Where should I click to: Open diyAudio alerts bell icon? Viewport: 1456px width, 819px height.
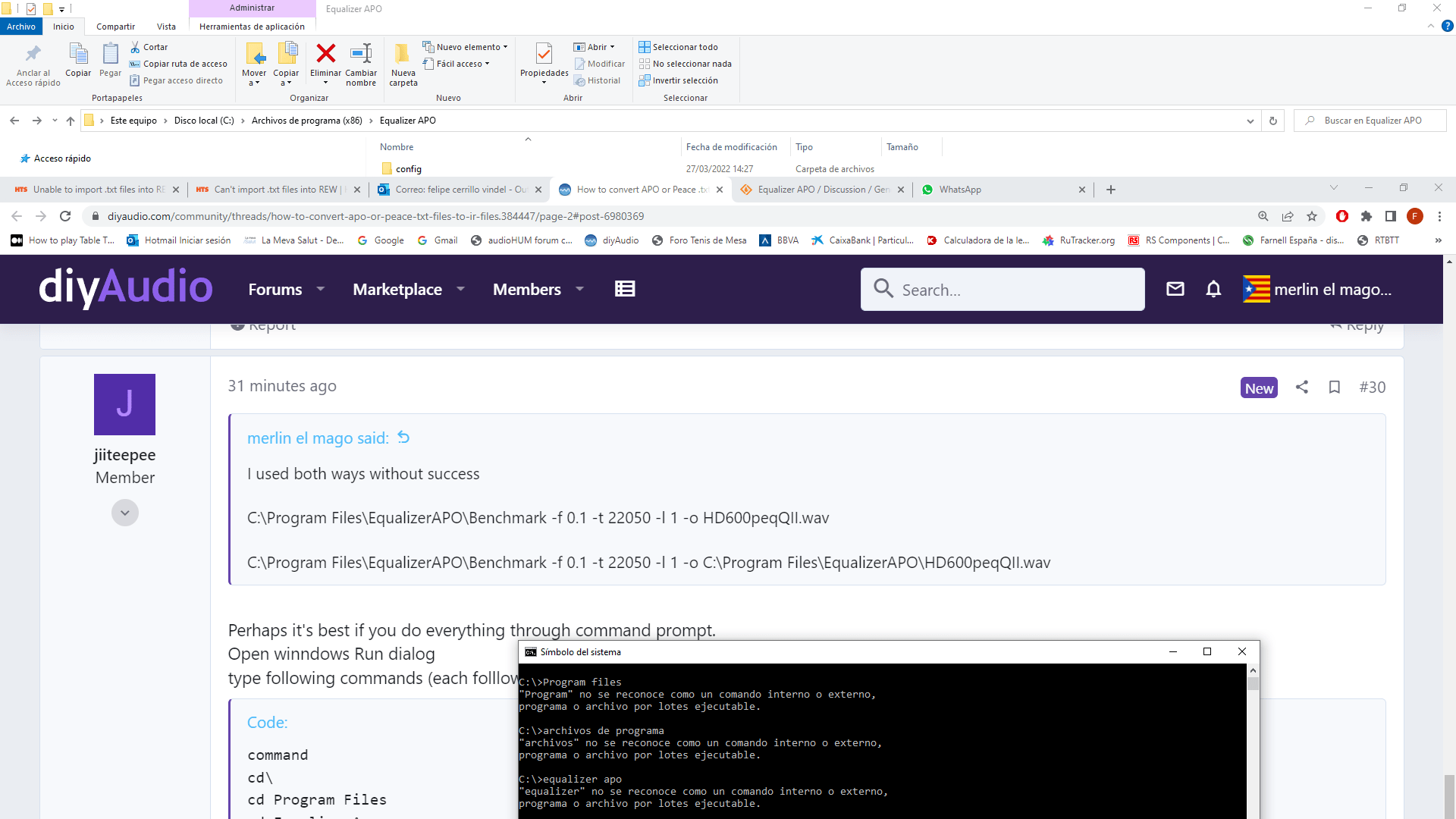(x=1213, y=289)
